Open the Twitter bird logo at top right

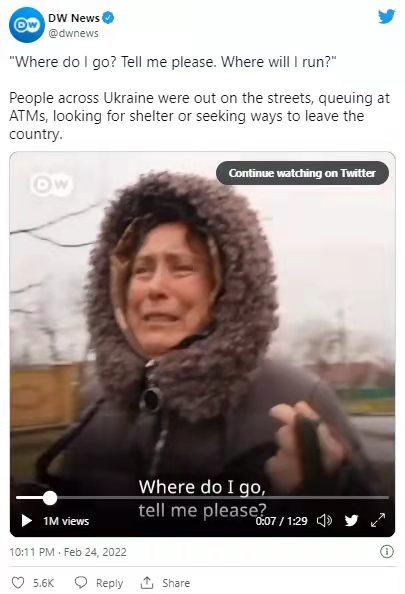click(386, 17)
